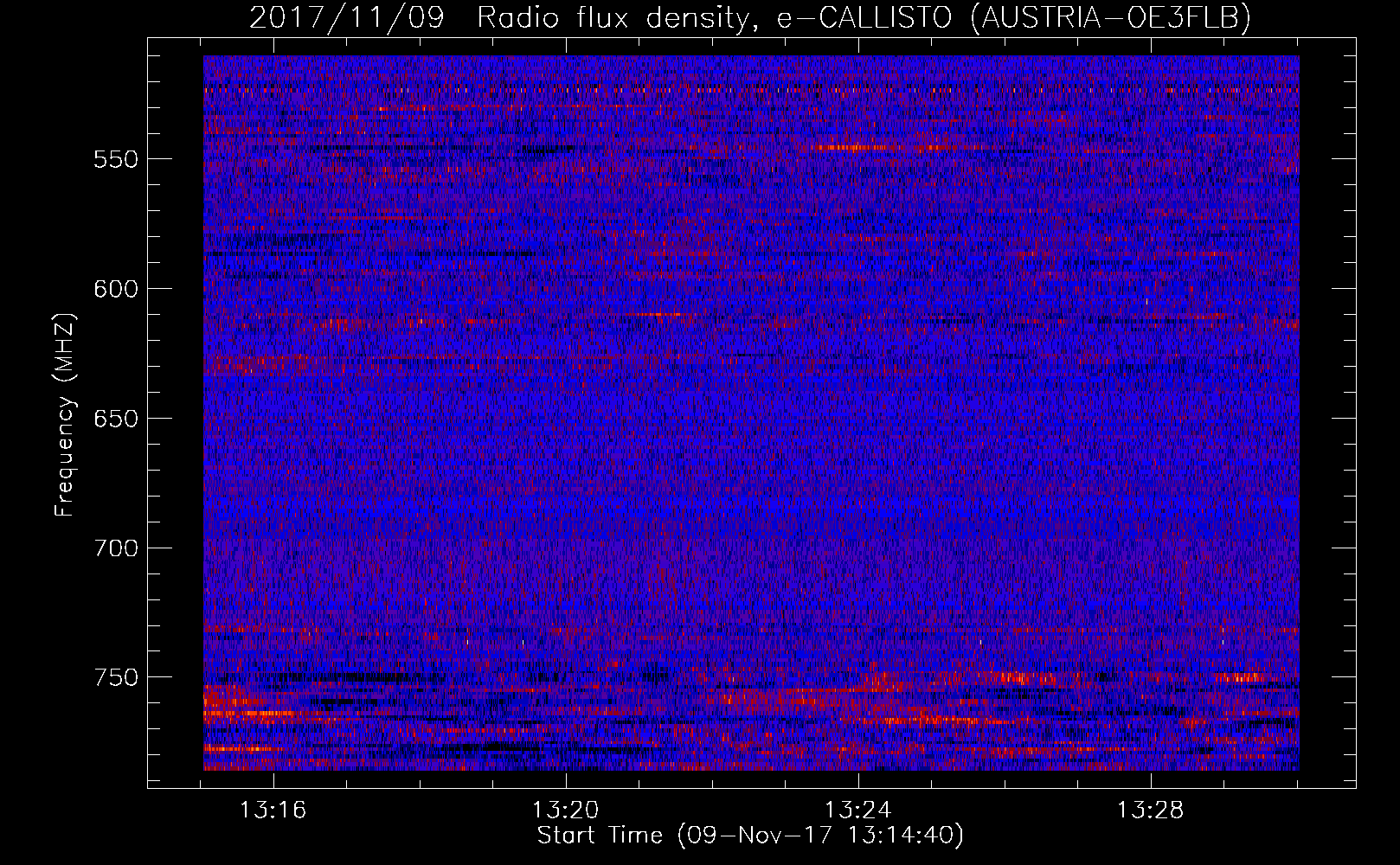
Task: Select the 550 frequency axis label
Action: [x=115, y=159]
